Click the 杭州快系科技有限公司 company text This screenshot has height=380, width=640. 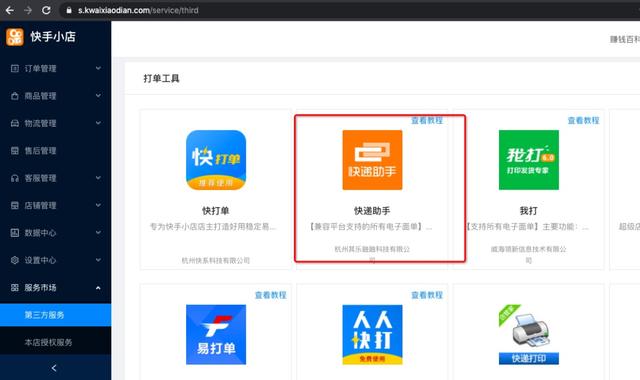[216, 260]
